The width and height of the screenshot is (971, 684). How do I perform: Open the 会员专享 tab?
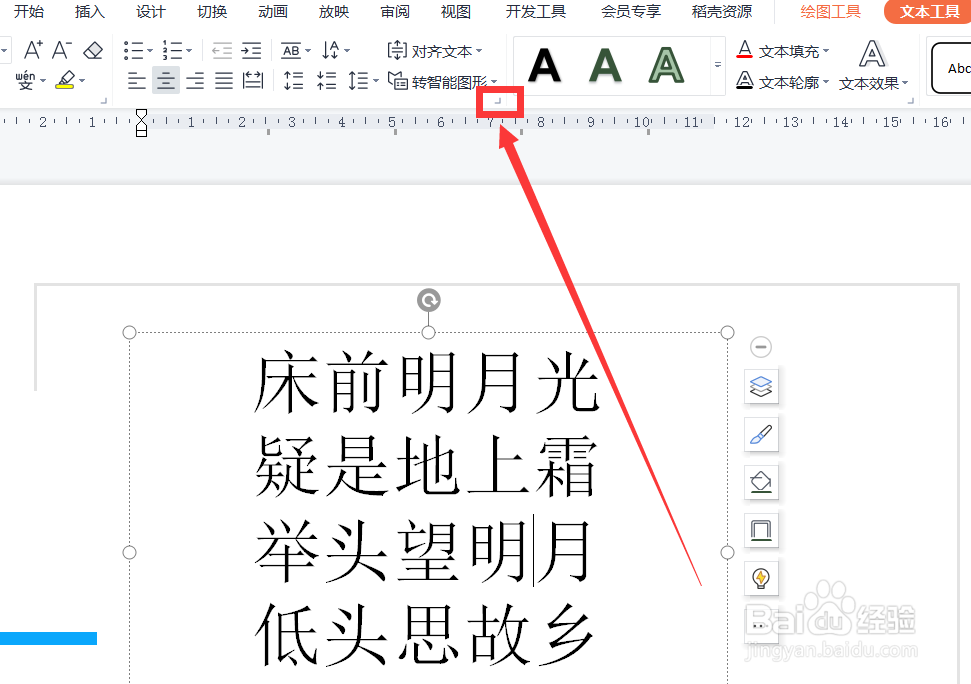pos(630,11)
